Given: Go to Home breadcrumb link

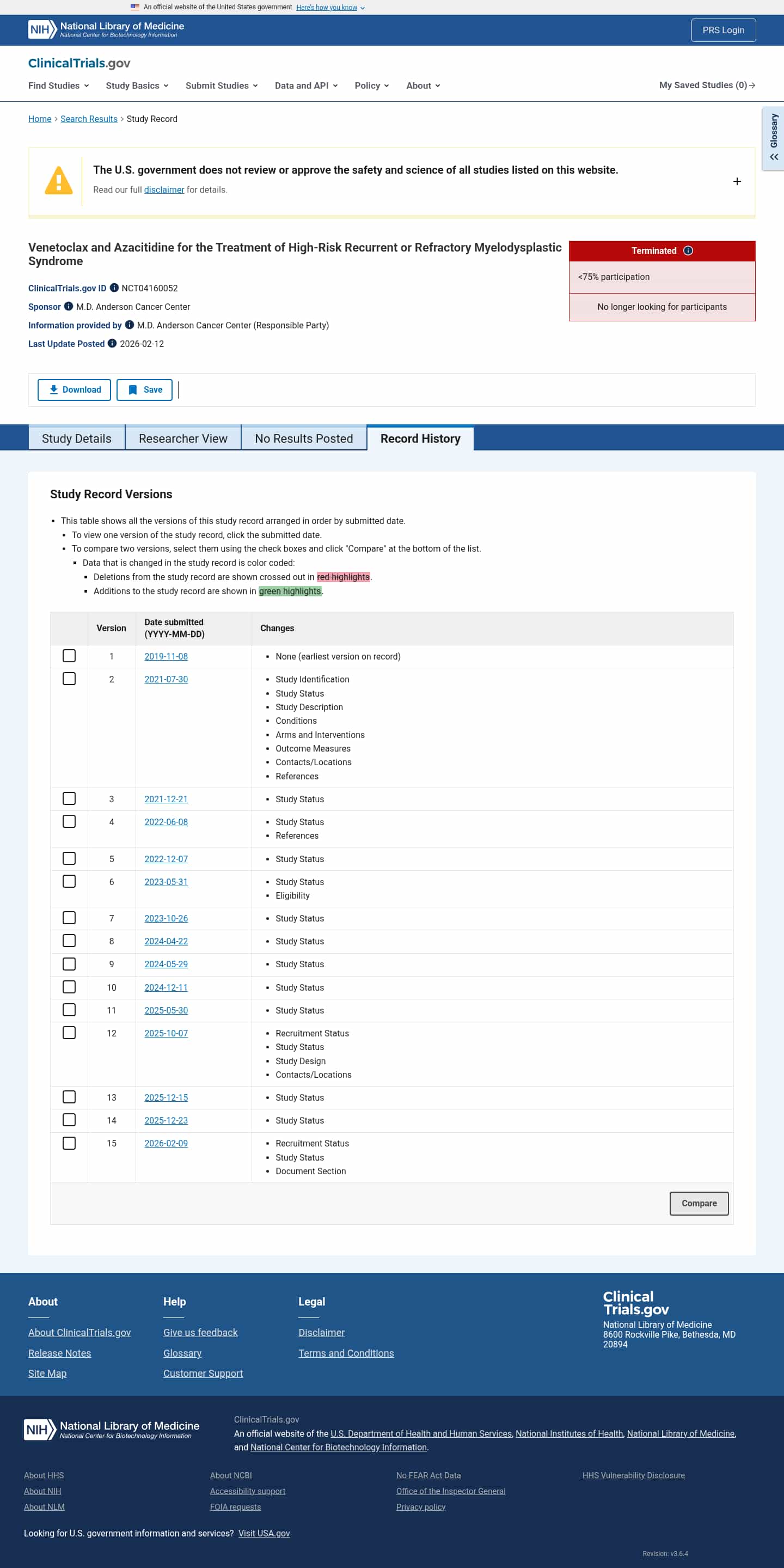Looking at the screenshot, I should click(x=40, y=119).
